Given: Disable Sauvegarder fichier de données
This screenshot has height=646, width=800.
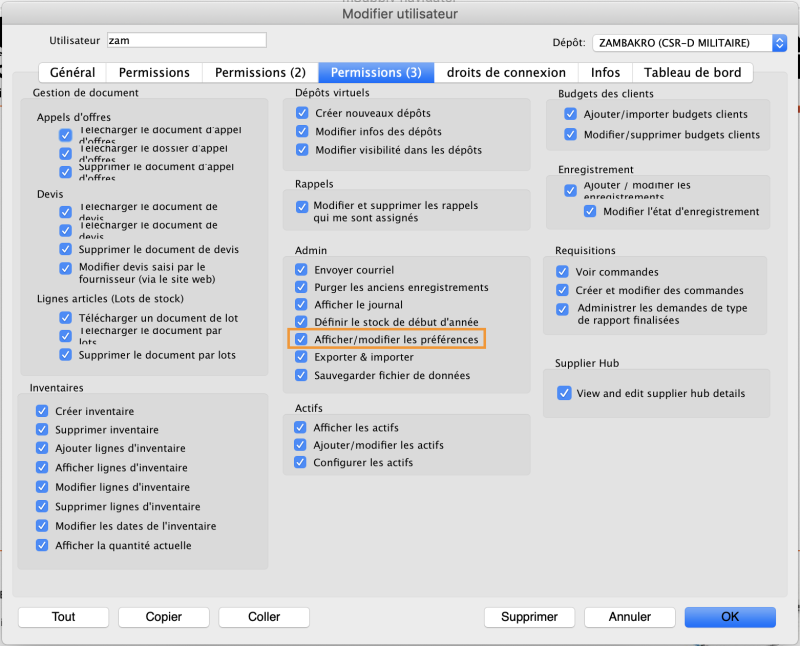Looking at the screenshot, I should 301,375.
